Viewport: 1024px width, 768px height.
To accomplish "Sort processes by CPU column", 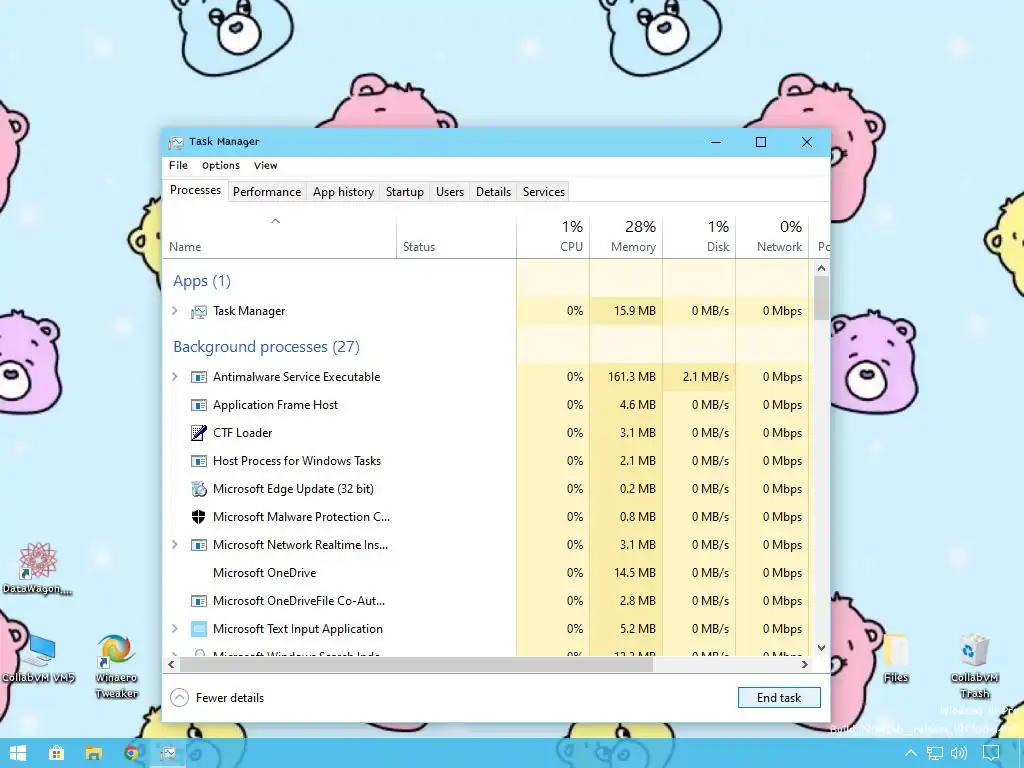I will click(x=553, y=237).
